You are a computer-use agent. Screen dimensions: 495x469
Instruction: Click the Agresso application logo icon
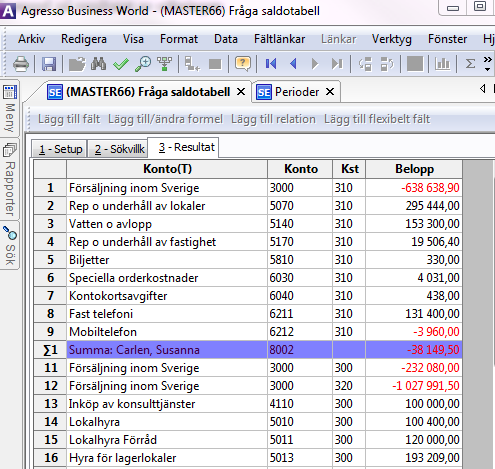[8, 11]
